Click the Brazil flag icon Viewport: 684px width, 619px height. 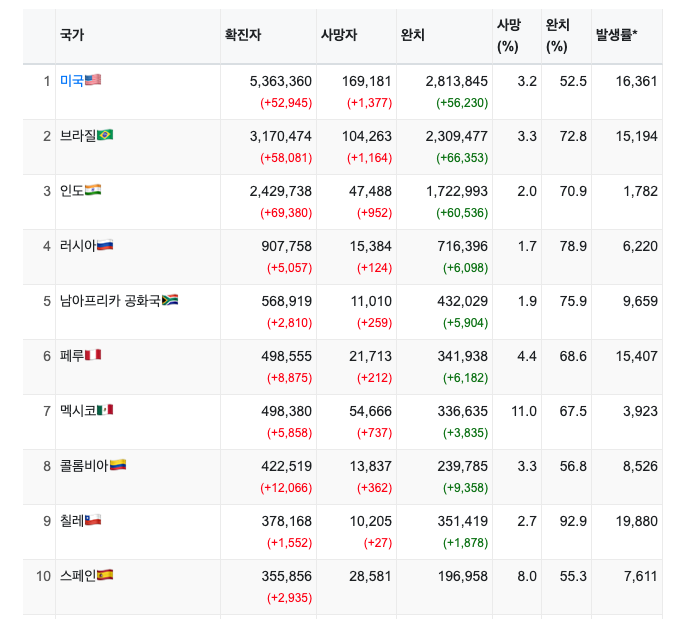(105, 135)
